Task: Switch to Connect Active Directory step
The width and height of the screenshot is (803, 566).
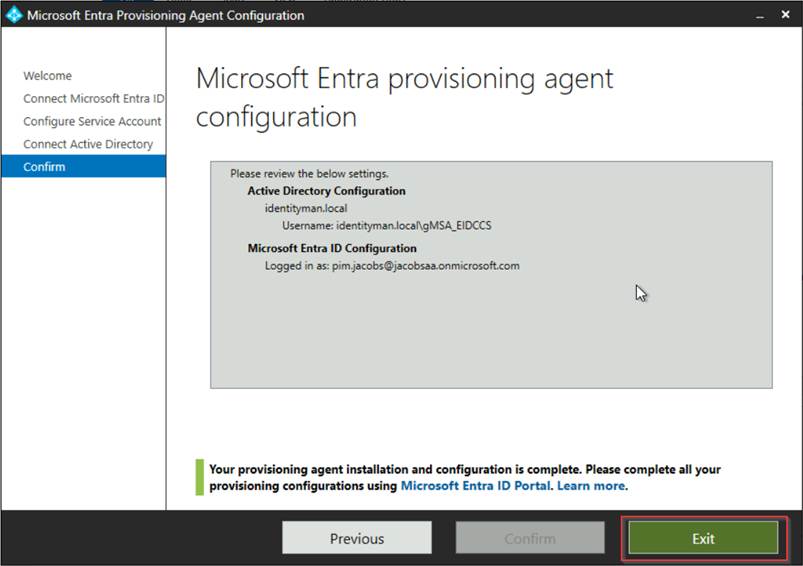Action: (88, 144)
